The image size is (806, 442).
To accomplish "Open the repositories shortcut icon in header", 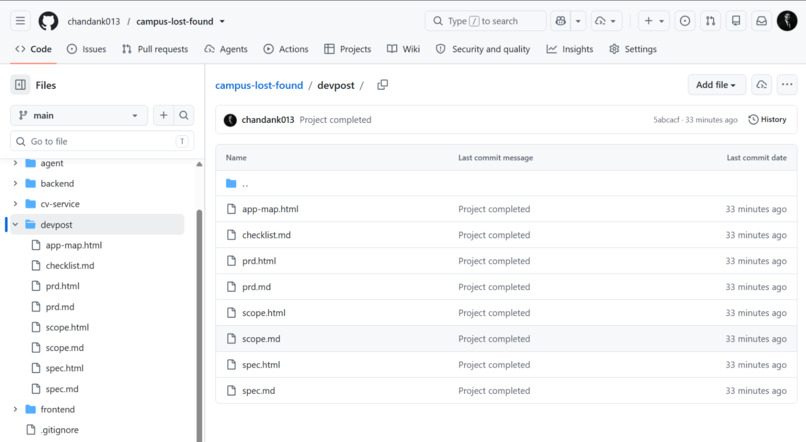I will pos(736,21).
